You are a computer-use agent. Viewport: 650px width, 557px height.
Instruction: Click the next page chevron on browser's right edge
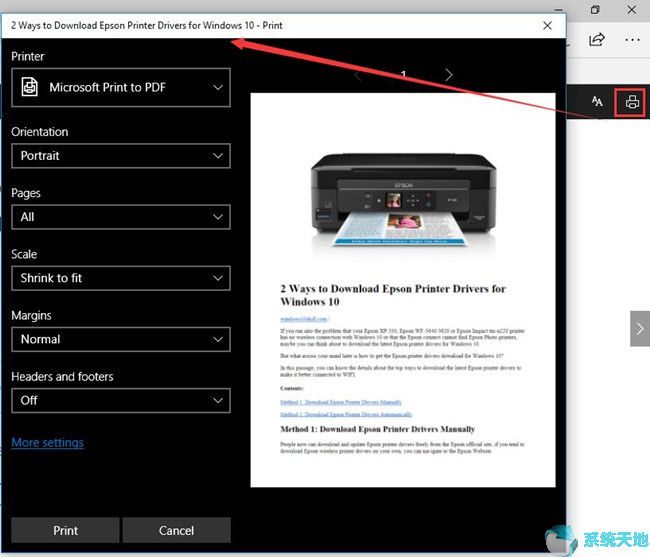pos(640,329)
